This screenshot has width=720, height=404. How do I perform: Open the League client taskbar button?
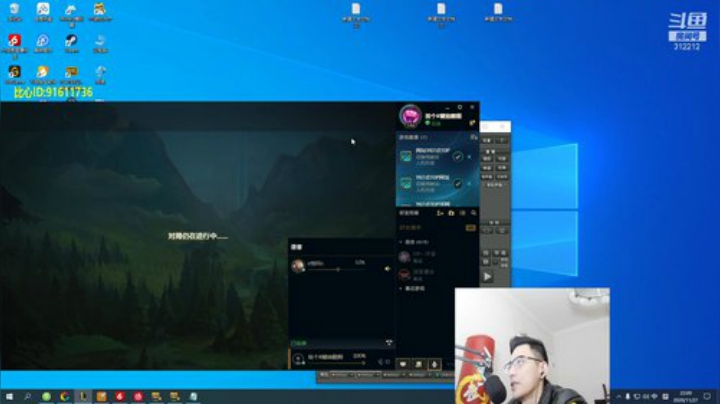83,396
